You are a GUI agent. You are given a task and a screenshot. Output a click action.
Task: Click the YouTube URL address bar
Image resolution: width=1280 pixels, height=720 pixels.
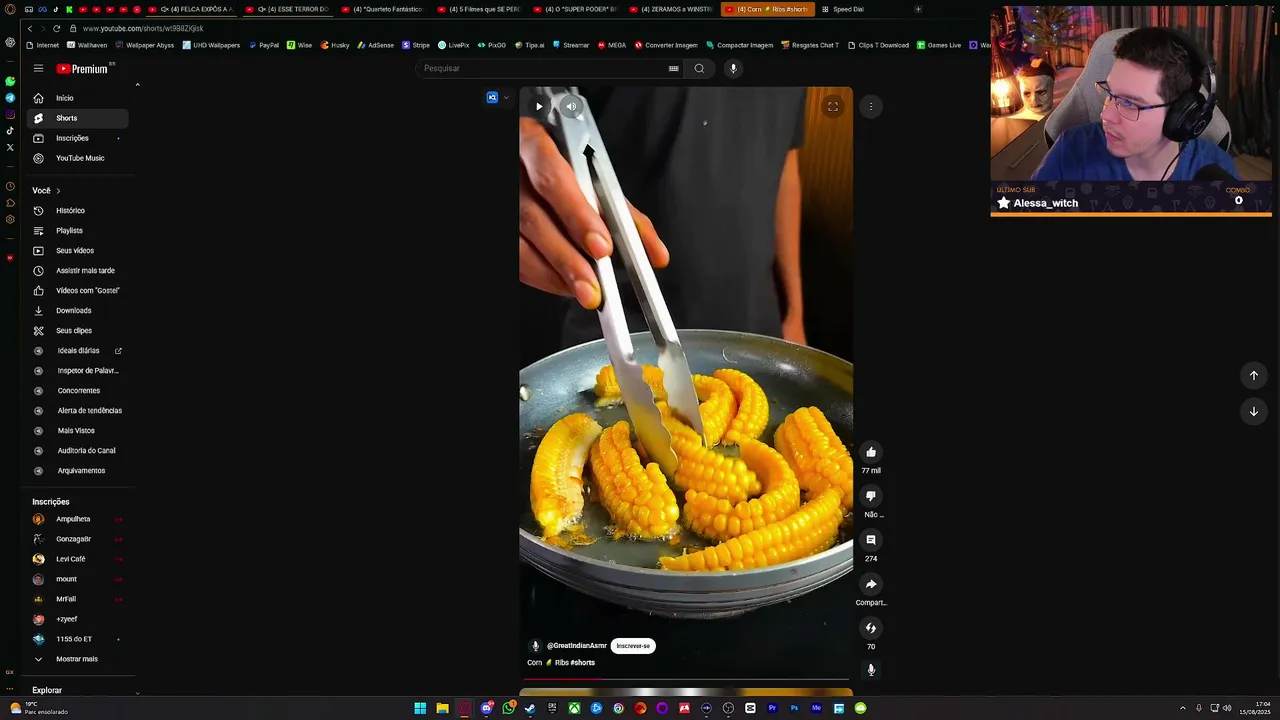(143, 28)
